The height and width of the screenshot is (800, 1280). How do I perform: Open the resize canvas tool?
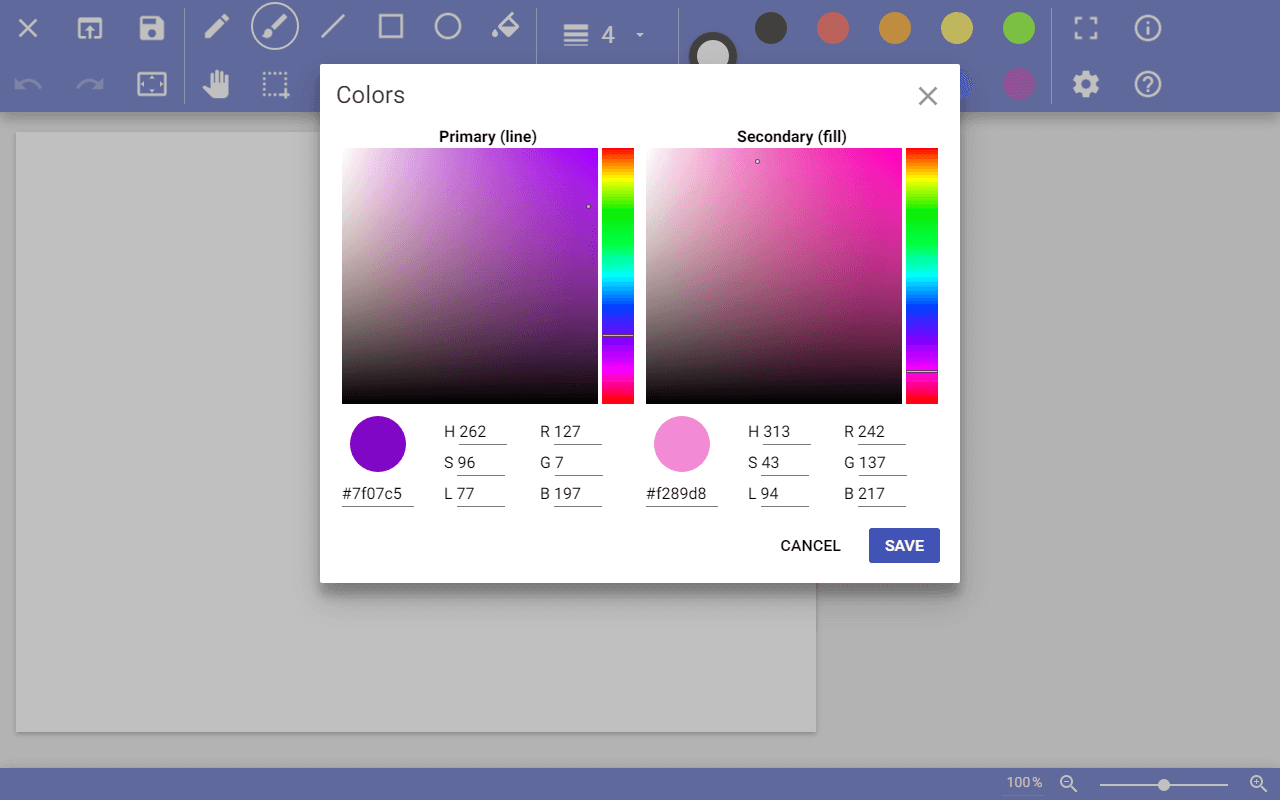(151, 84)
